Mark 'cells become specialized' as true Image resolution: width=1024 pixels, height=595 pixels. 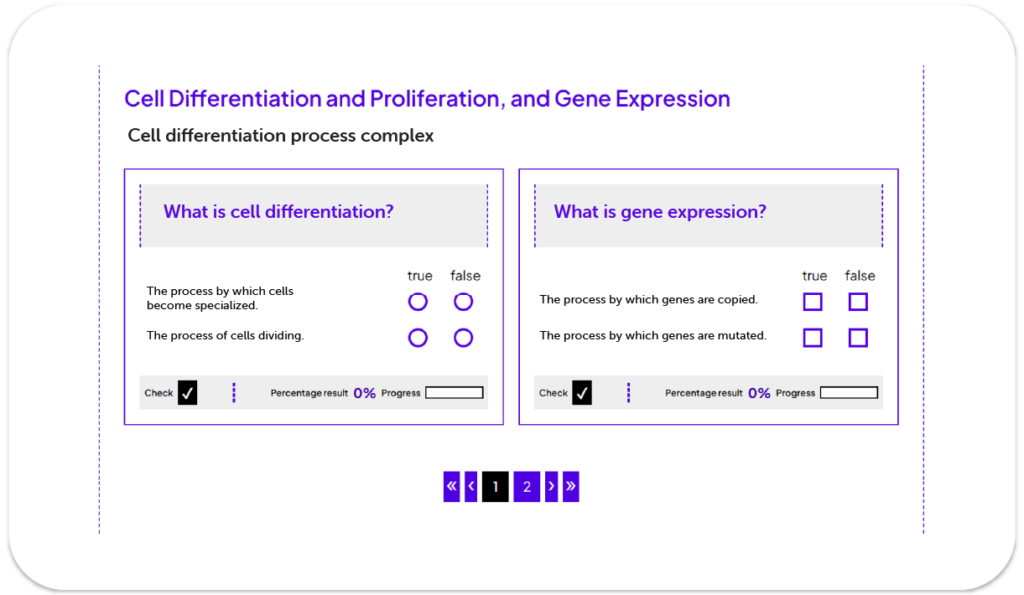point(418,302)
